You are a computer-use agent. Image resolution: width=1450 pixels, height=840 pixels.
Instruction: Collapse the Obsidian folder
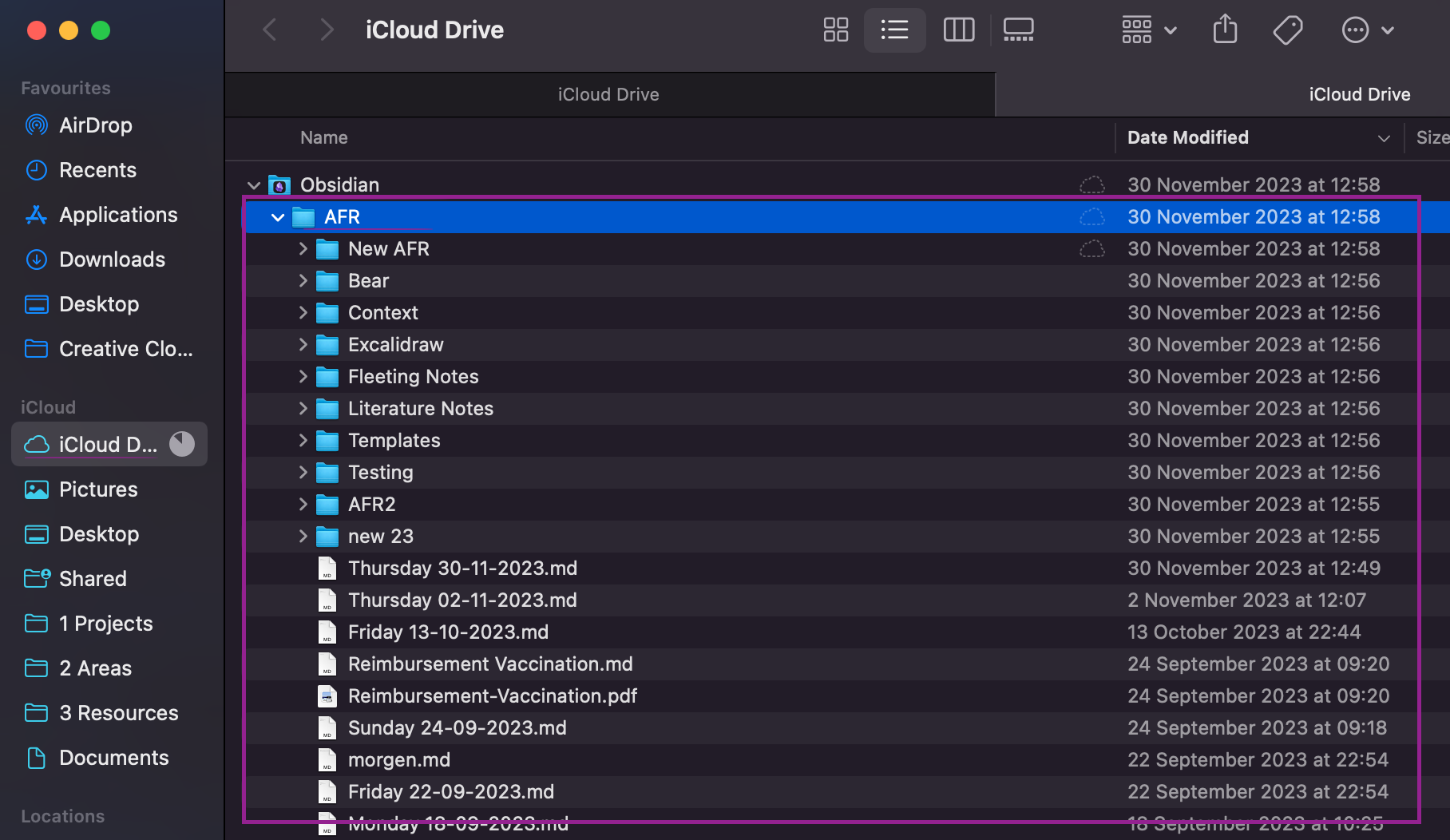click(x=254, y=185)
